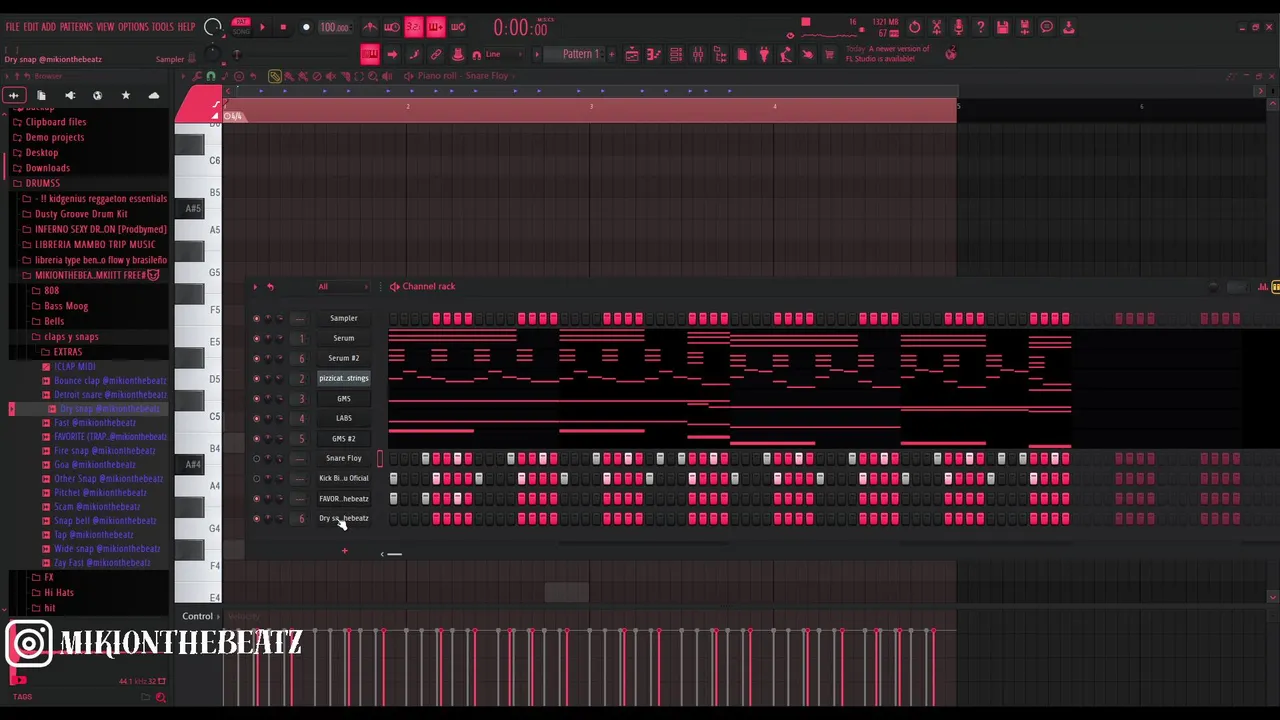The width and height of the screenshot is (1280, 720).
Task: Click the link-to-controller chain icon
Action: (436, 54)
